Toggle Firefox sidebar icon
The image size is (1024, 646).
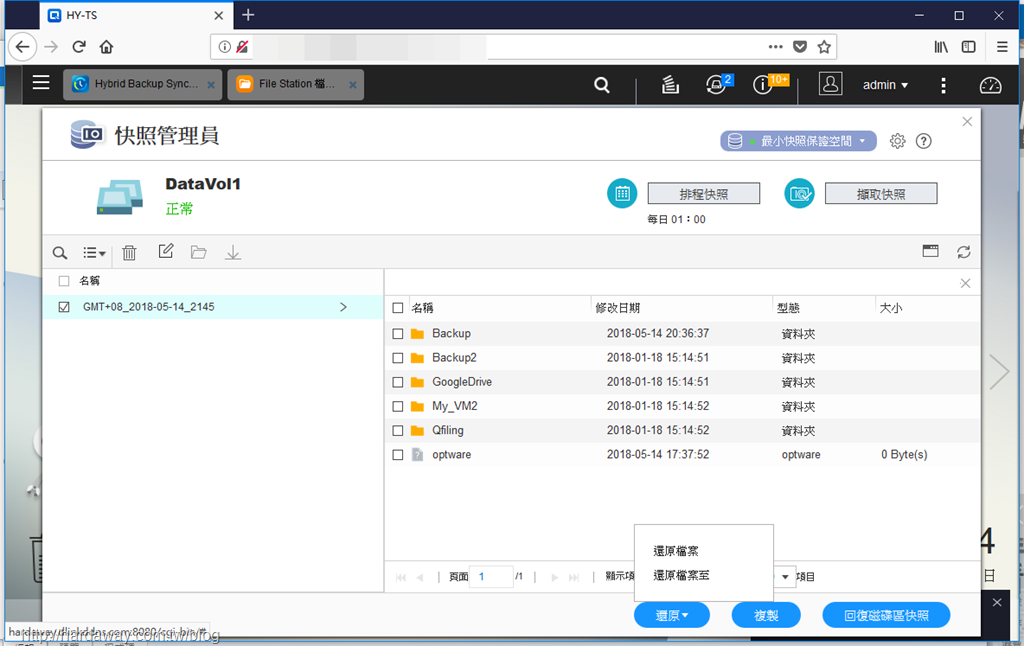click(x=968, y=47)
